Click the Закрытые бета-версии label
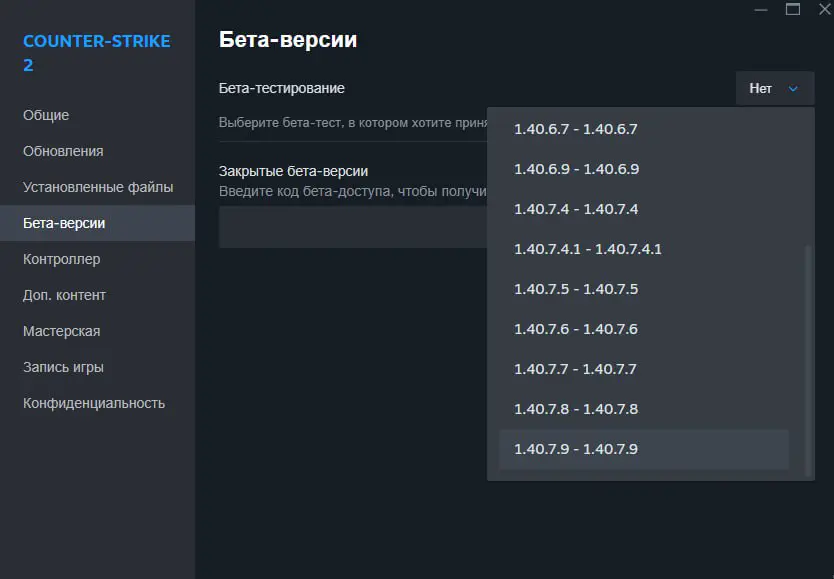This screenshot has width=834, height=579. [293, 171]
